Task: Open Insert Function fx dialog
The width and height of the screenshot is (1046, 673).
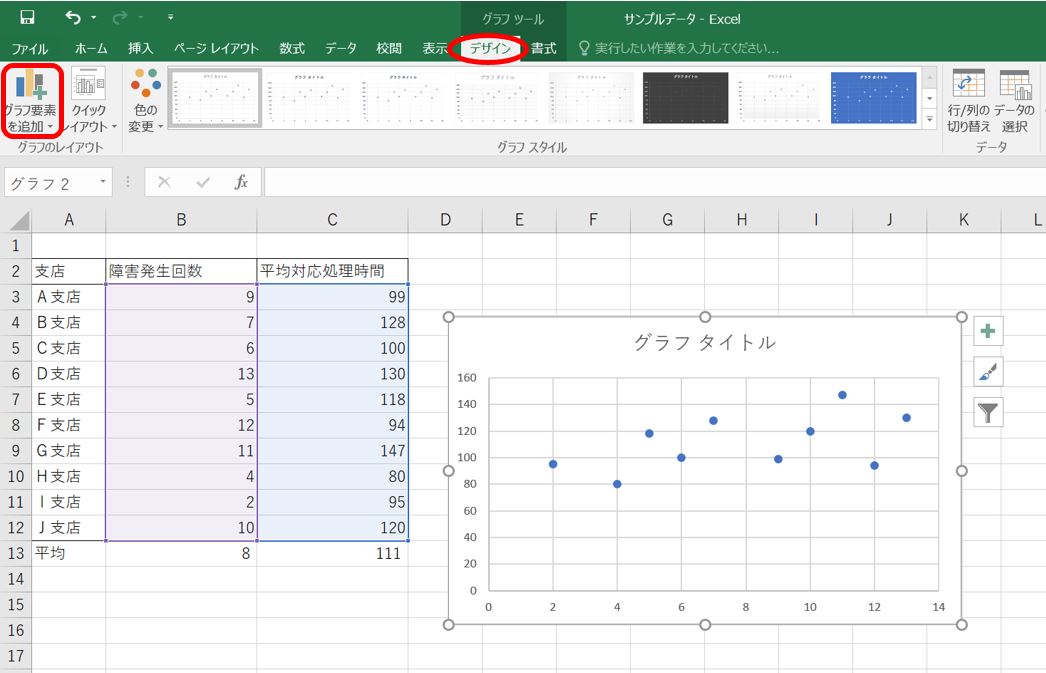Action: point(241,182)
